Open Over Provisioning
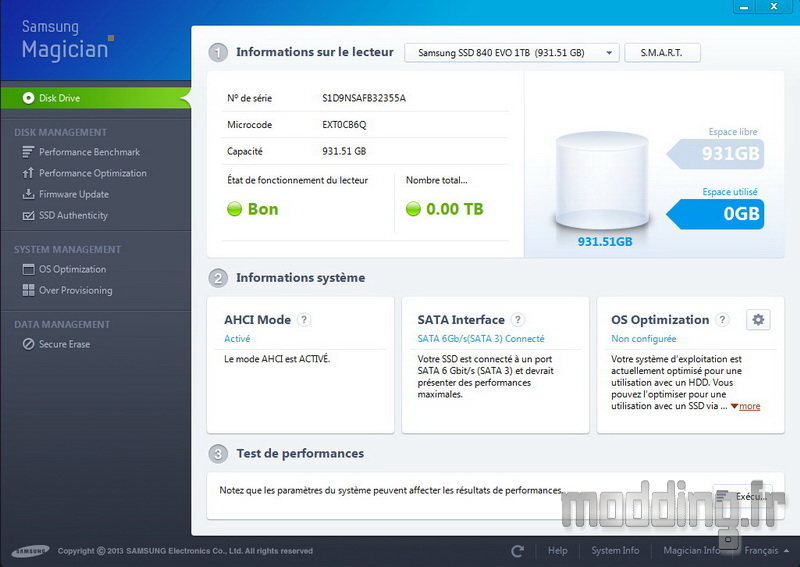Screen dimensions: 800x567 (76, 290)
